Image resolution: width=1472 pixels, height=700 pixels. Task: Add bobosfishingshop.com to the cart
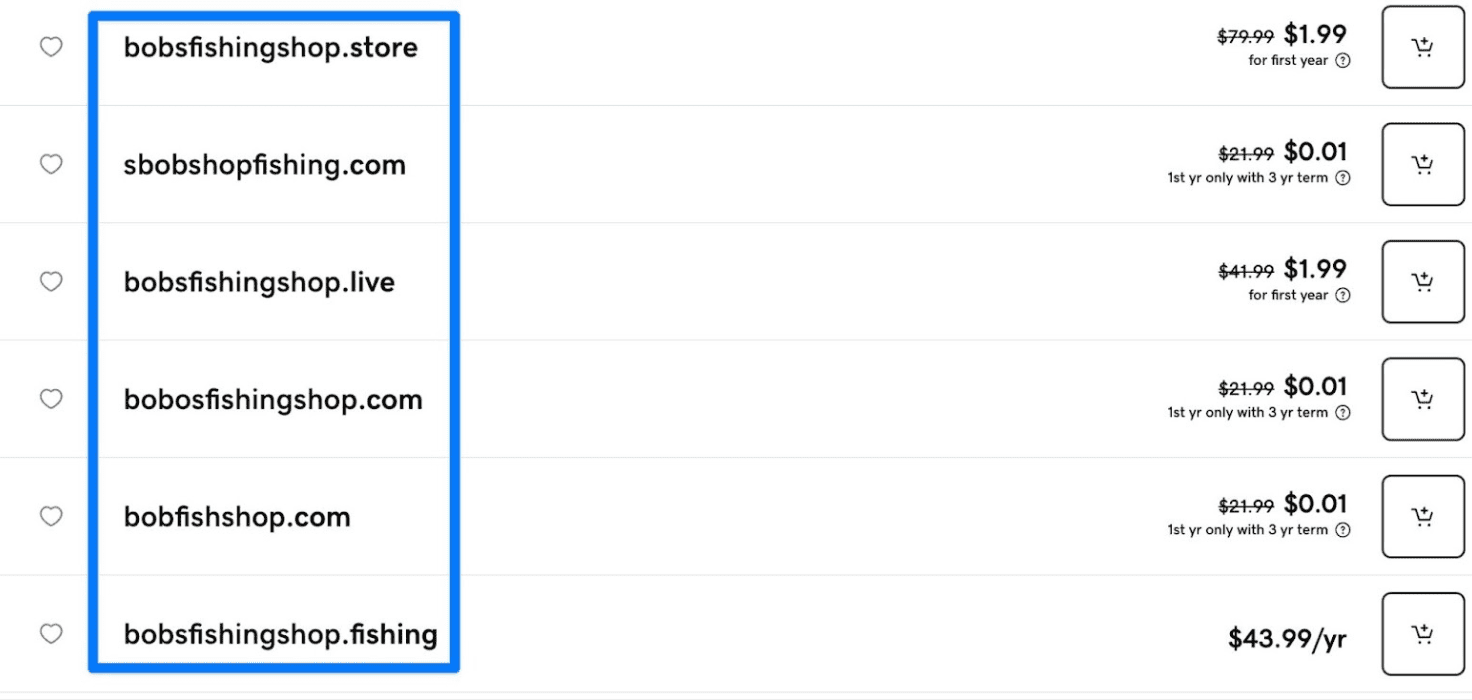click(1422, 398)
